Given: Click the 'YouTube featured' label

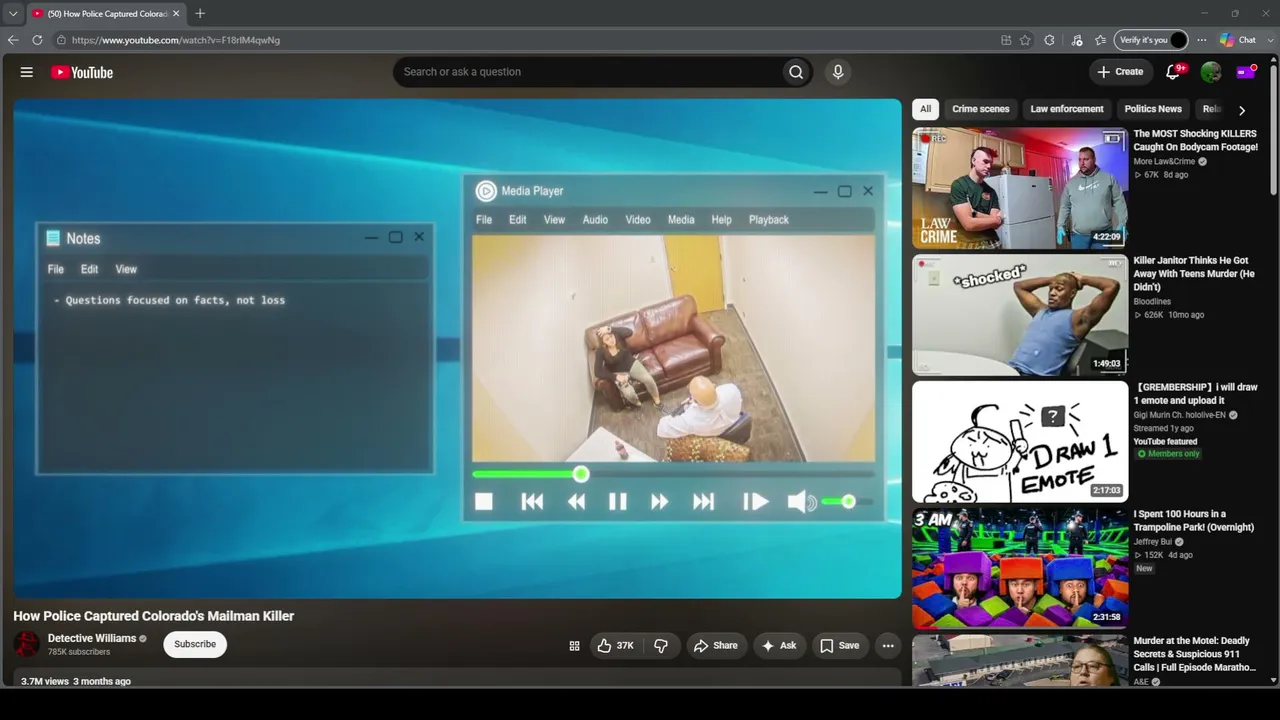Looking at the screenshot, I should pos(1165,441).
